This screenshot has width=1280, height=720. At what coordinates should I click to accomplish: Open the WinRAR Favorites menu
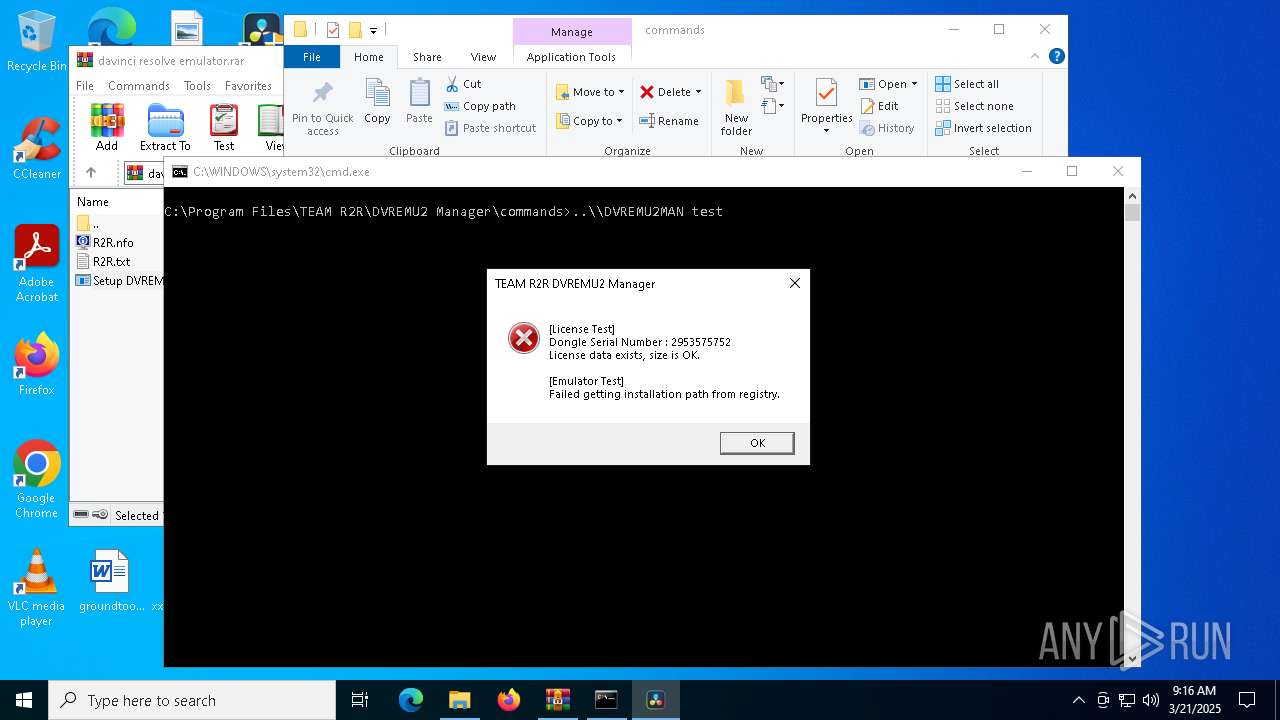pos(248,86)
